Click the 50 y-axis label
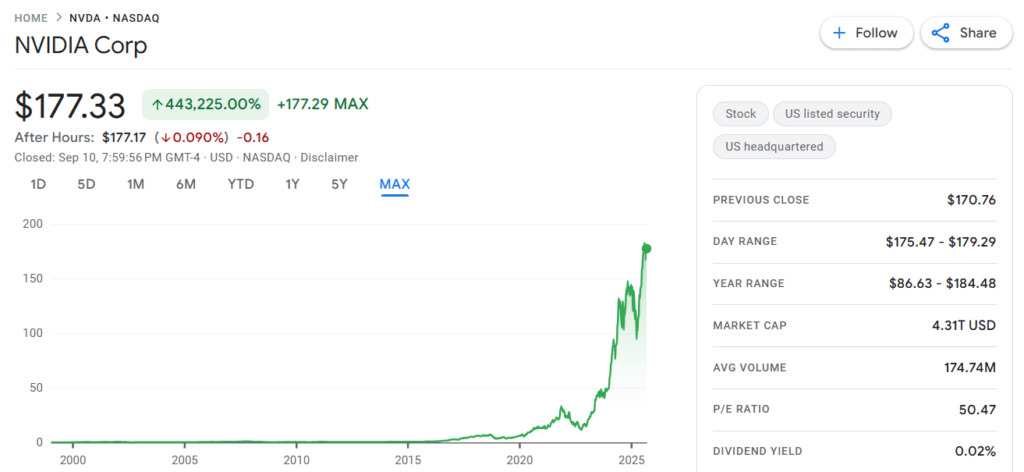Viewport: 1024px width, 472px height. pyautogui.click(x=36, y=388)
